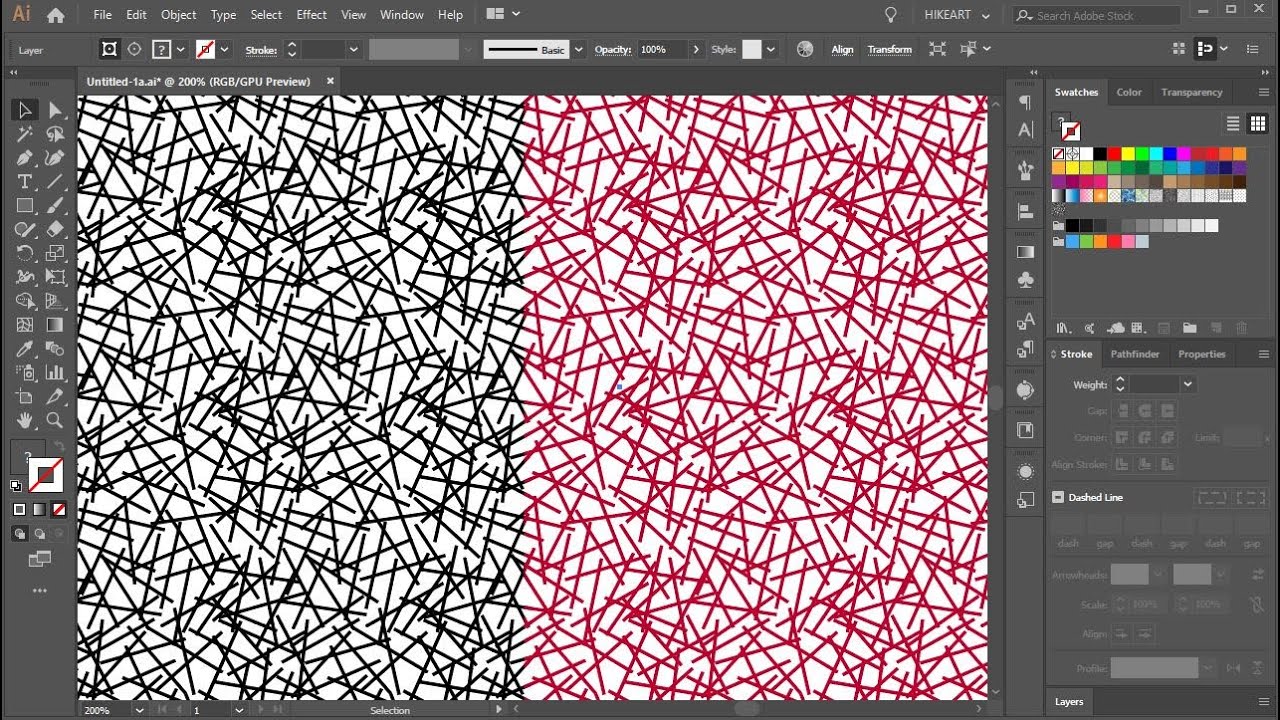Select the Zoom tool
Viewport: 1280px width, 720px height.
[56, 421]
